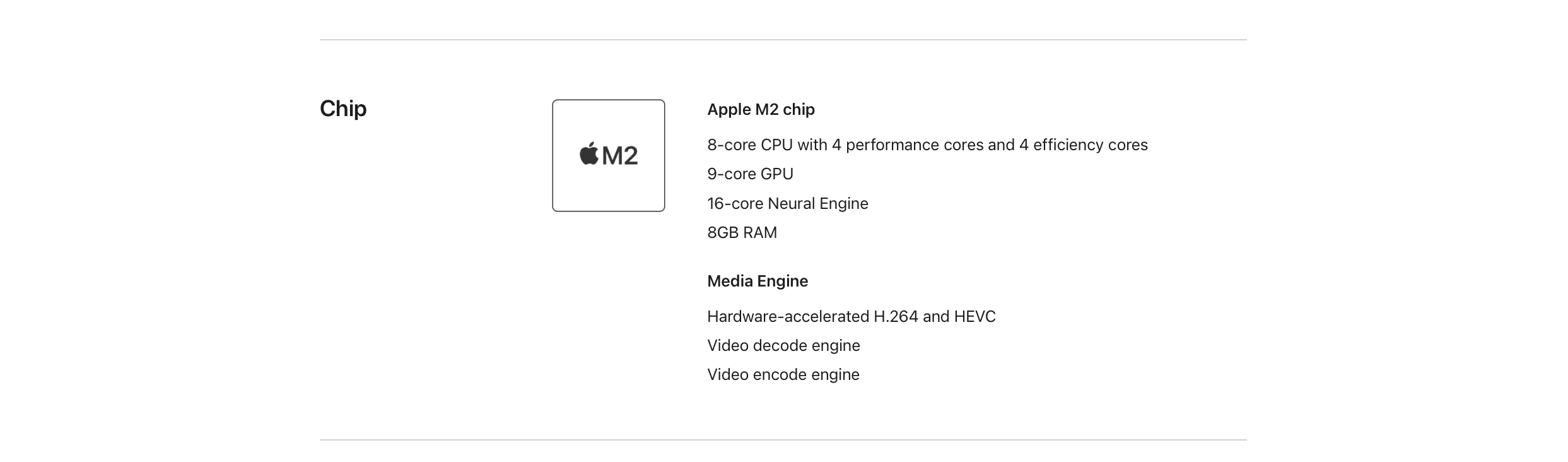Click the word HEVC

[974, 317]
